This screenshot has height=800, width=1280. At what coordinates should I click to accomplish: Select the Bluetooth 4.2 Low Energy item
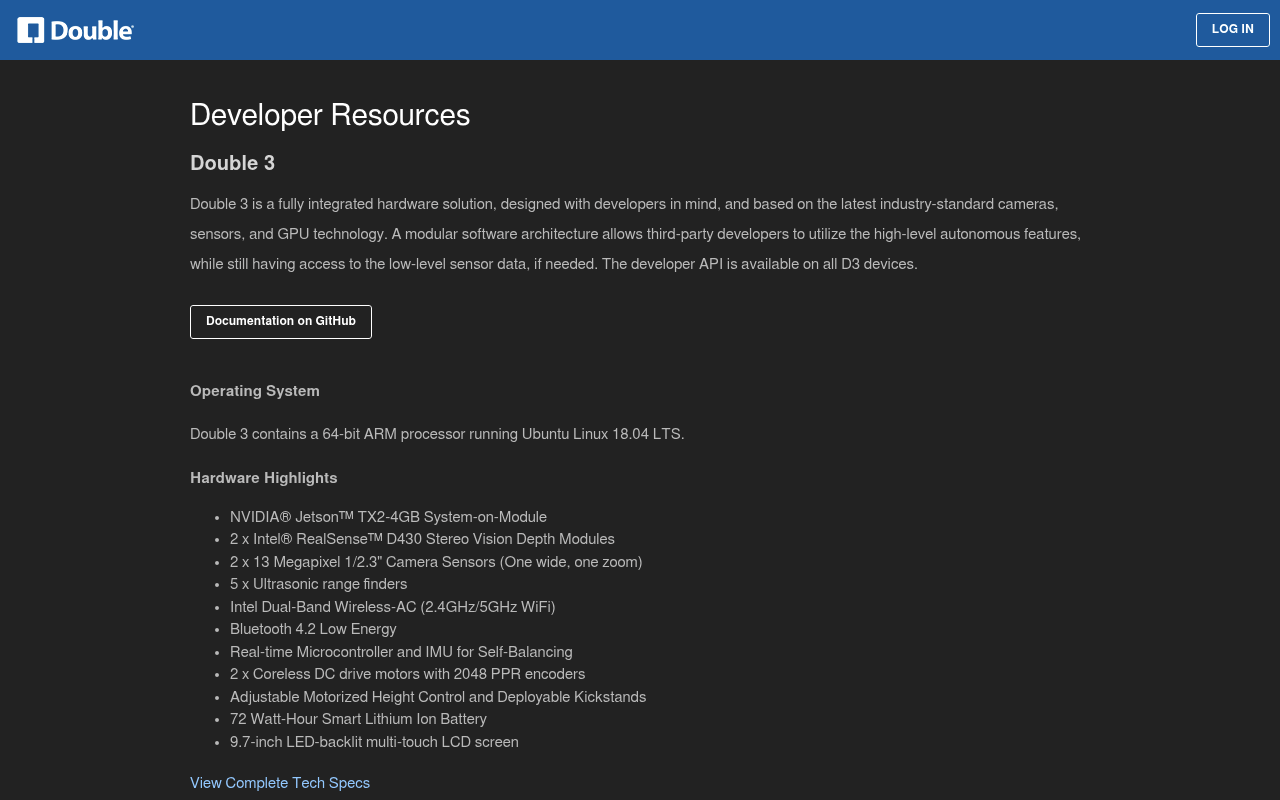[313, 629]
